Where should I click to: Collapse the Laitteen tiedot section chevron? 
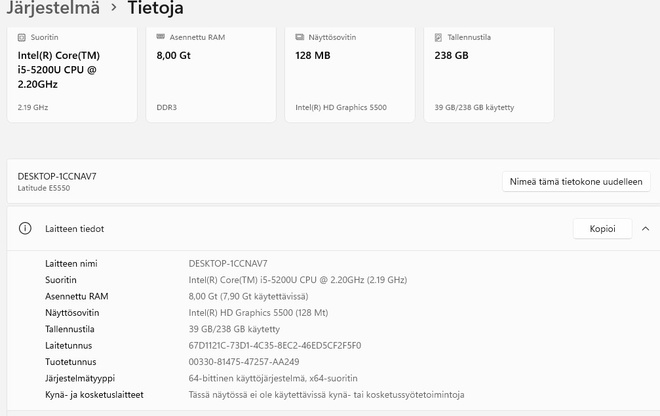click(x=645, y=229)
